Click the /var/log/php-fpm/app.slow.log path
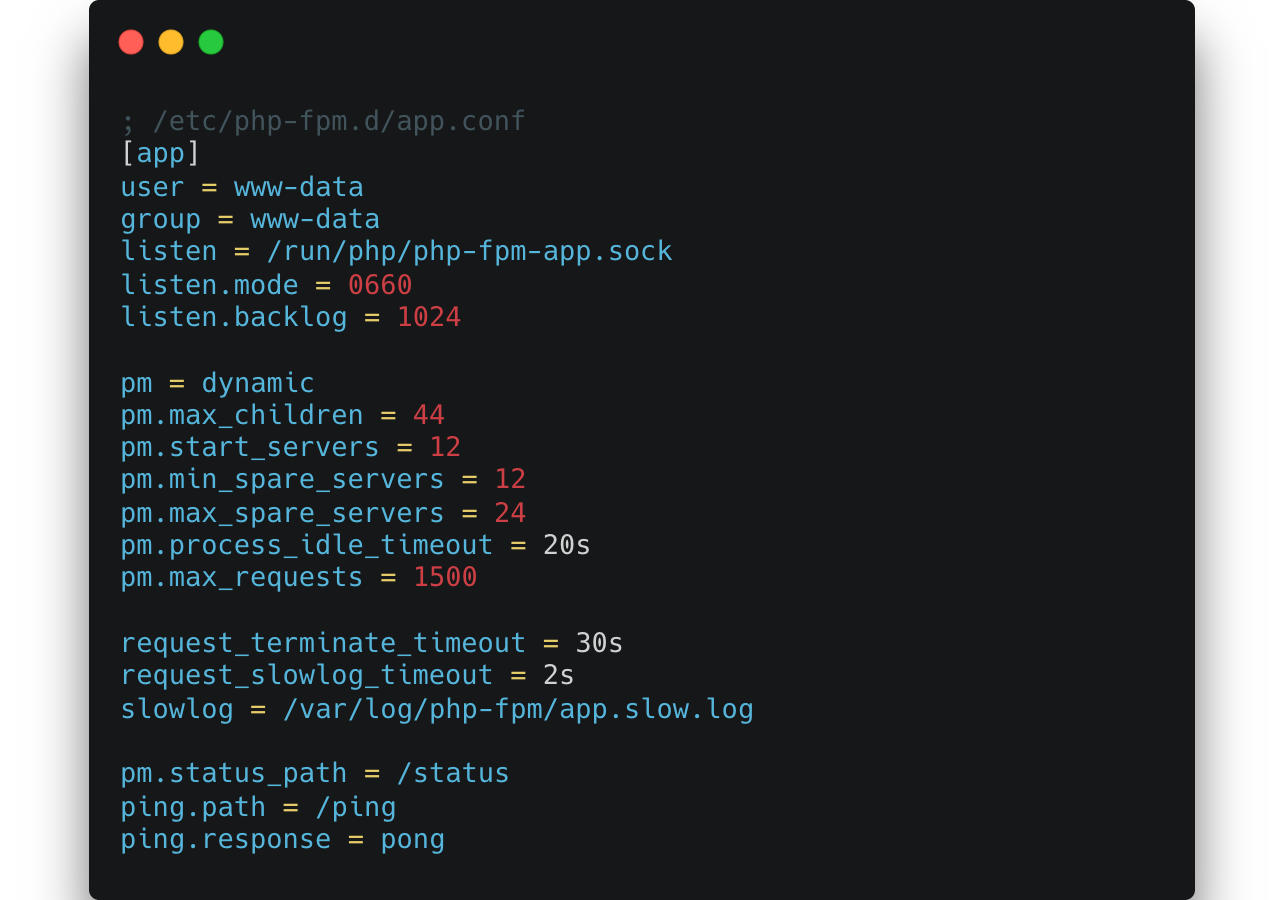Image resolution: width=1282 pixels, height=900 pixels. coord(518,710)
